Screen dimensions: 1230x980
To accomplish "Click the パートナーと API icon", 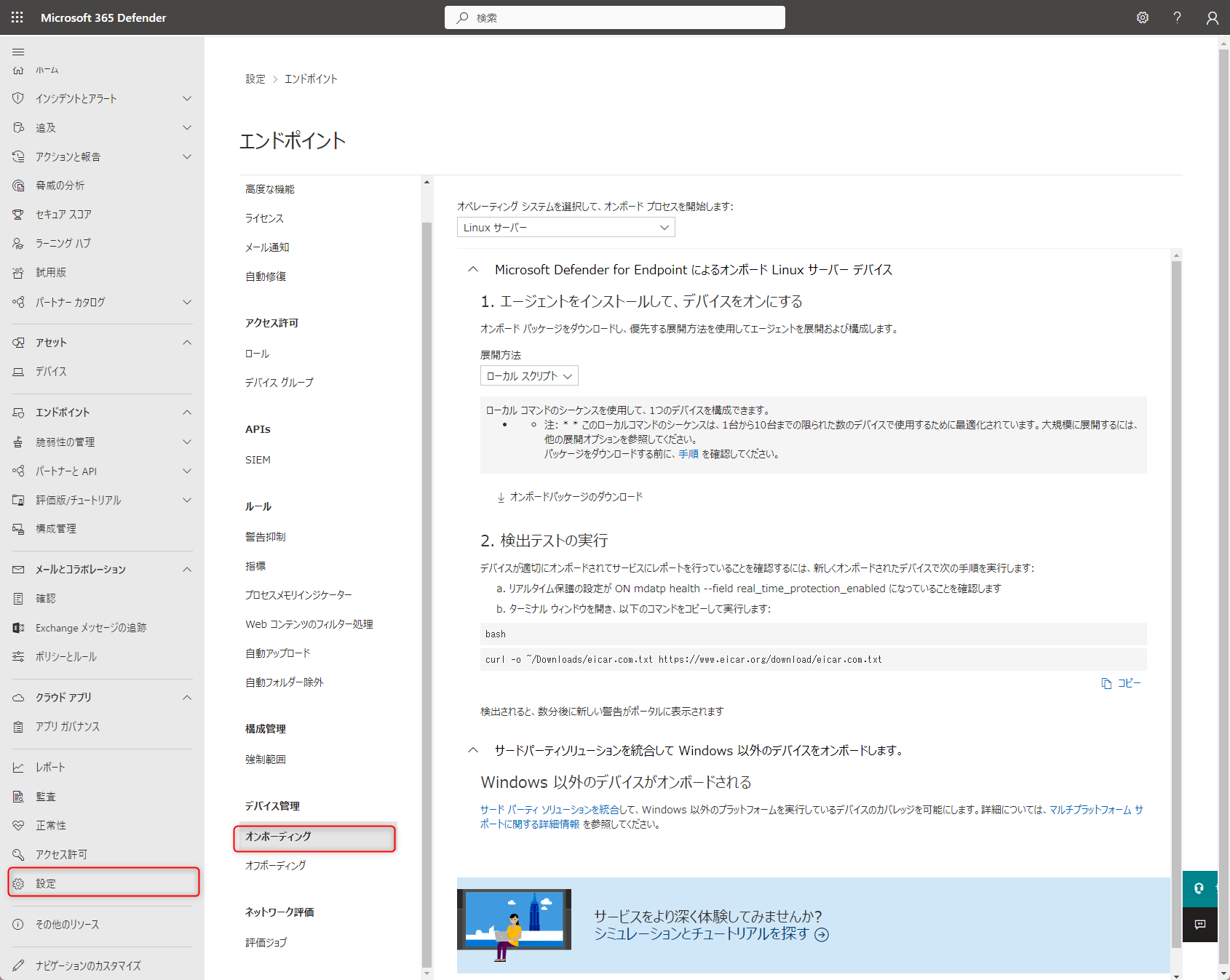I will [18, 471].
